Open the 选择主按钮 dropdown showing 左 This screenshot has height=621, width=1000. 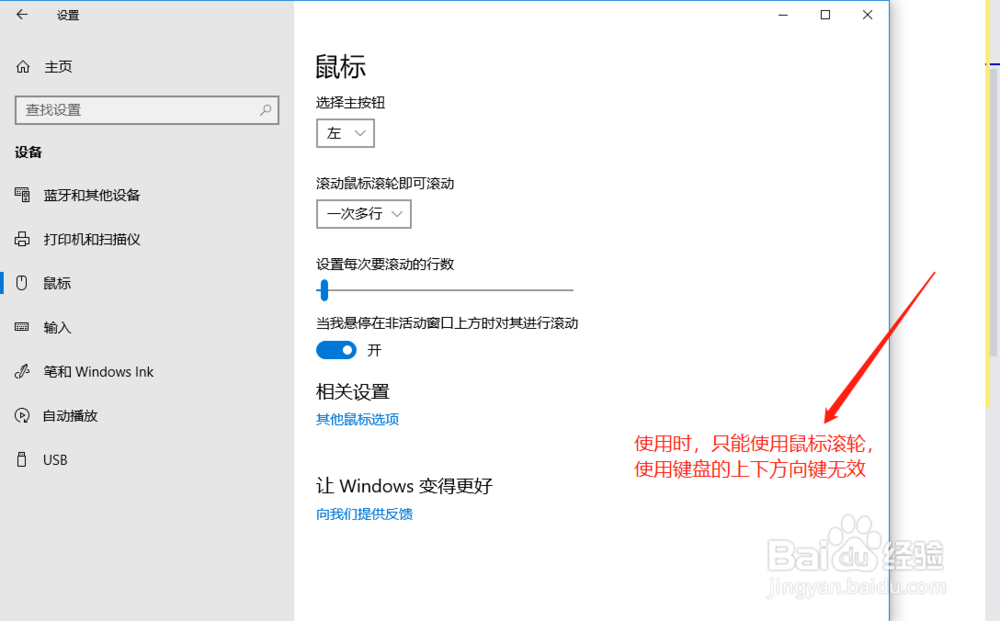coord(345,133)
